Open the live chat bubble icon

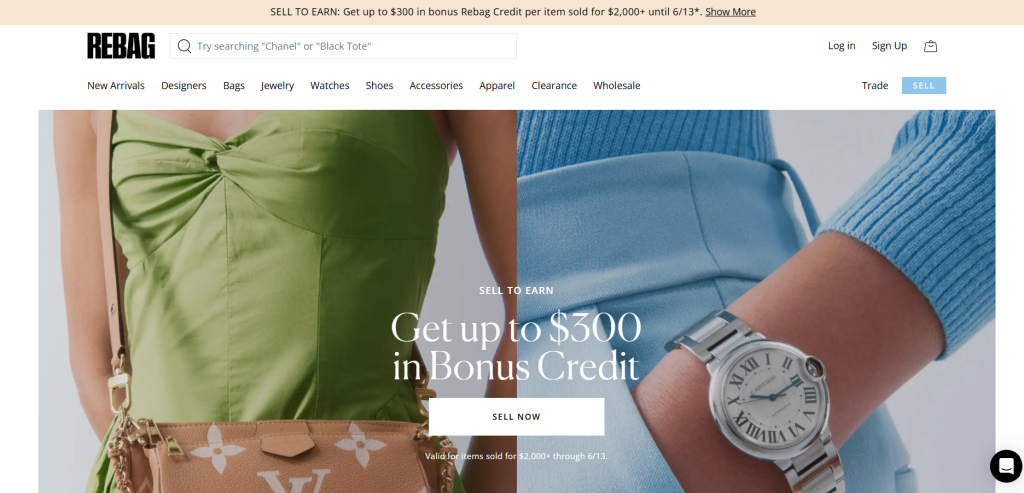point(1006,466)
